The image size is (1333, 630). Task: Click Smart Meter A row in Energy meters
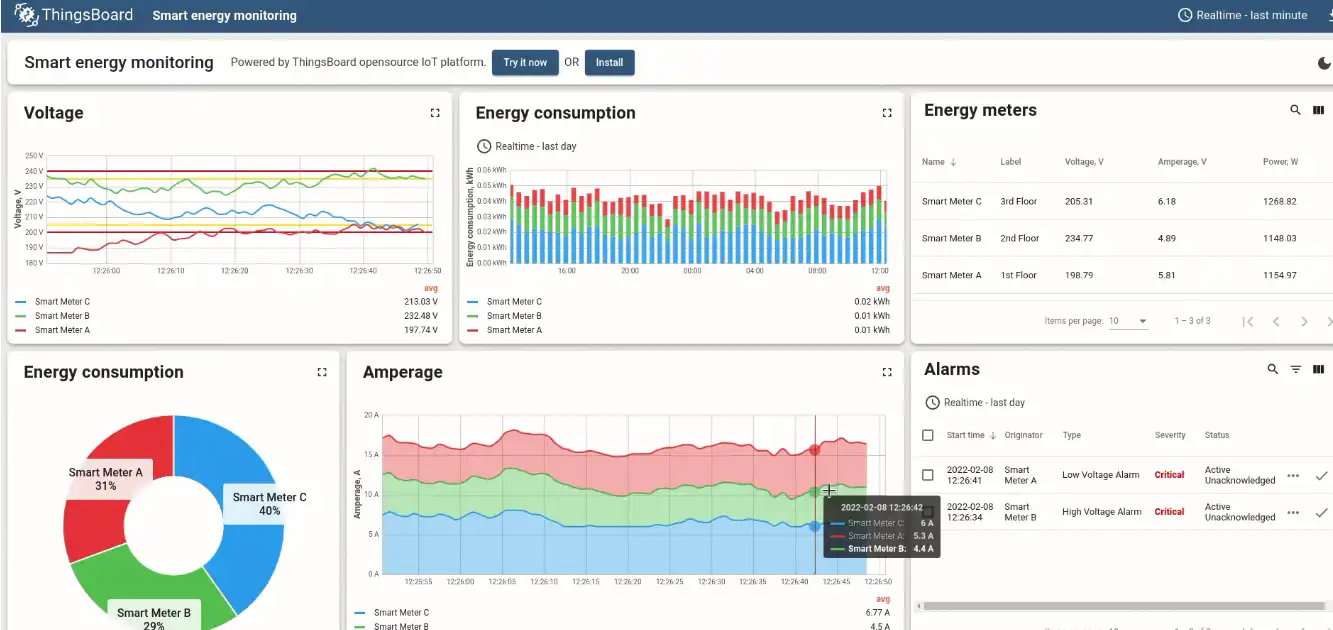1122,275
